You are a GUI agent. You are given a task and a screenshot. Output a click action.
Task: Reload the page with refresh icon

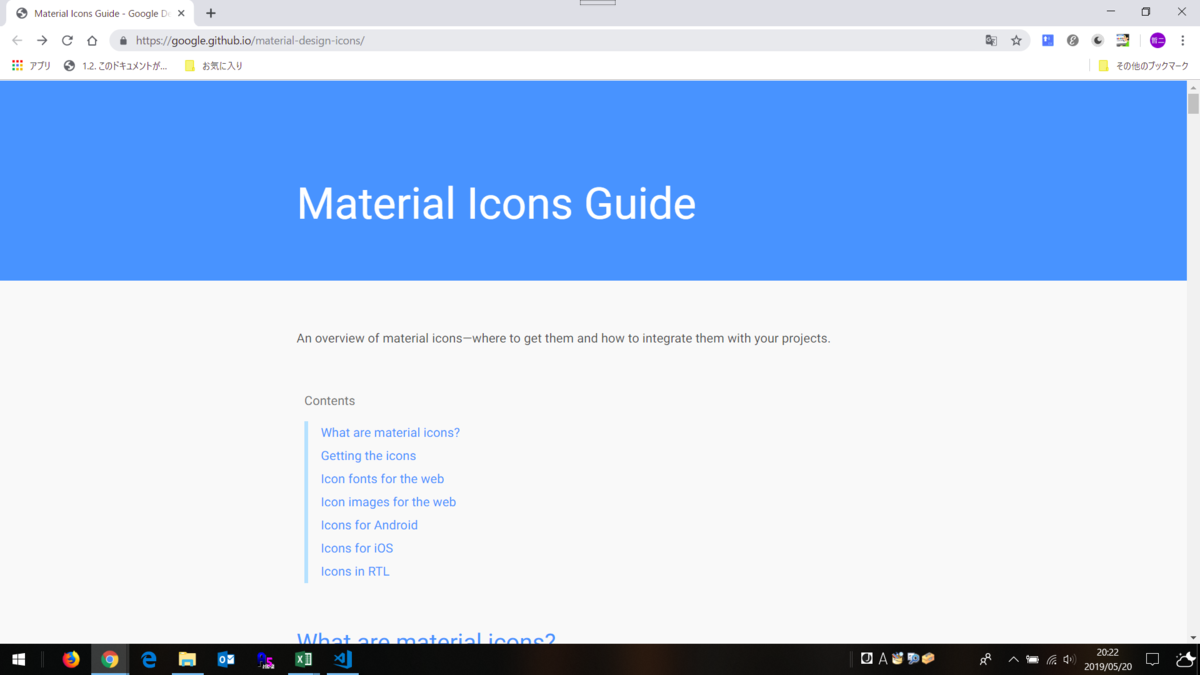(x=67, y=41)
